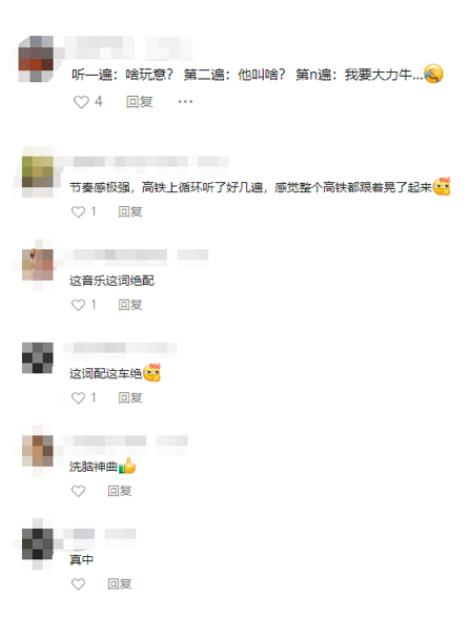Open avatar of the first commenter
This screenshot has height=617, width=467.
(36, 59)
